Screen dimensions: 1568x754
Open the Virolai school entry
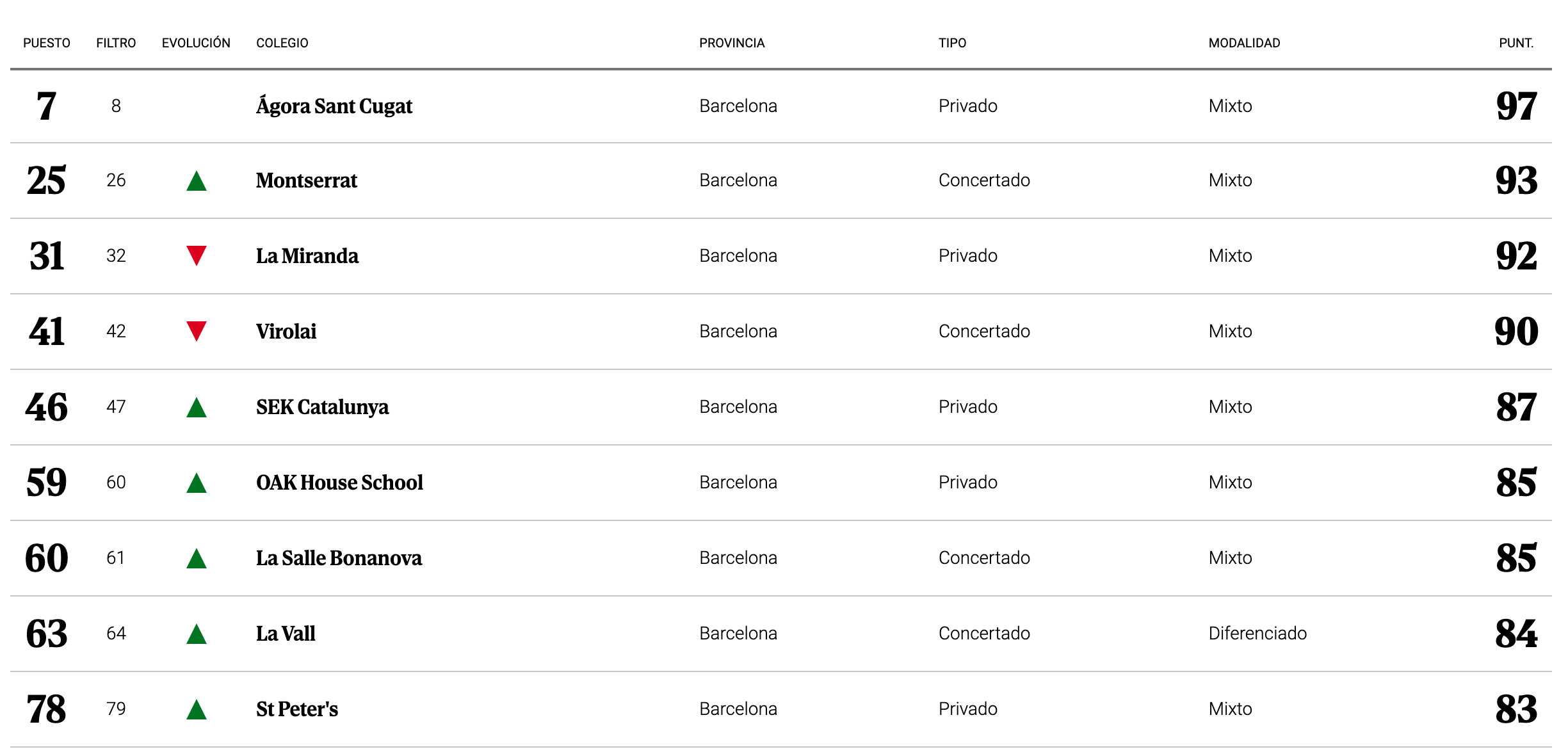point(286,332)
